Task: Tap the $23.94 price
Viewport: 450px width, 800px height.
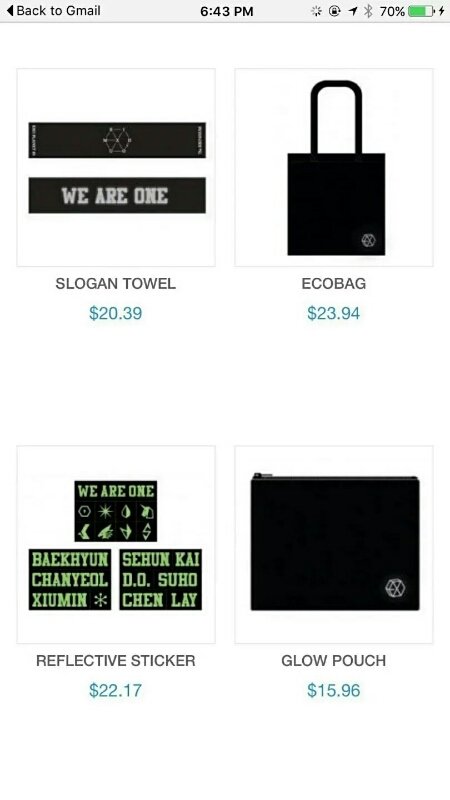Action: coord(334,313)
